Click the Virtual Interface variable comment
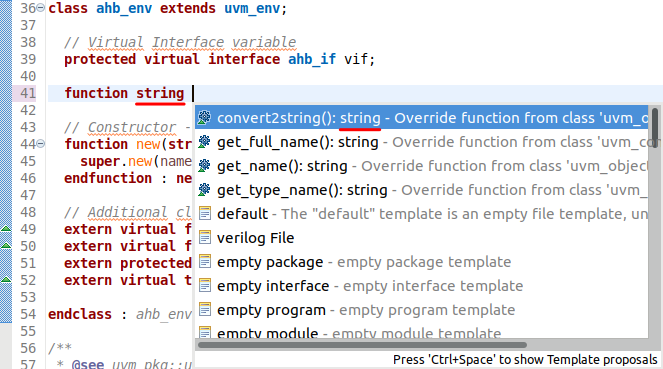The height and width of the screenshot is (369, 663). 180,42
